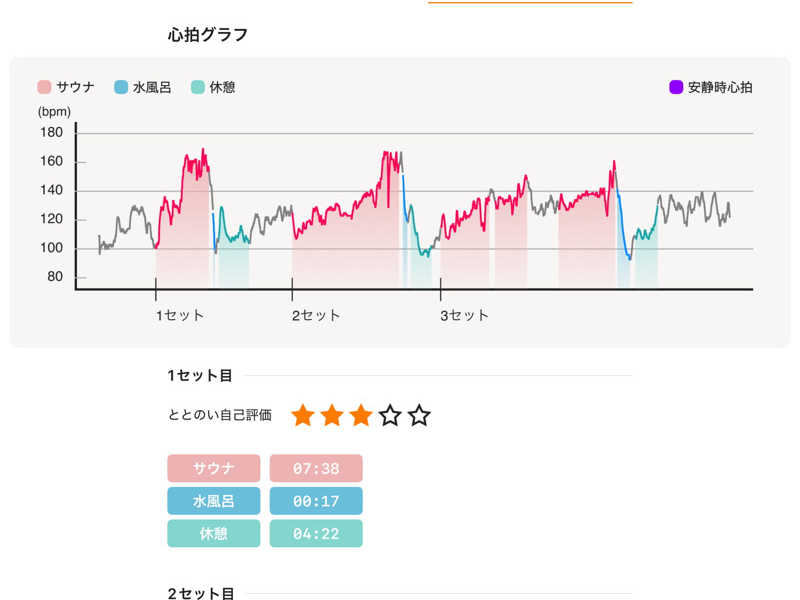This screenshot has height=600, width=800.
Task: Click the water bath time 00:17
Action: 316,501
